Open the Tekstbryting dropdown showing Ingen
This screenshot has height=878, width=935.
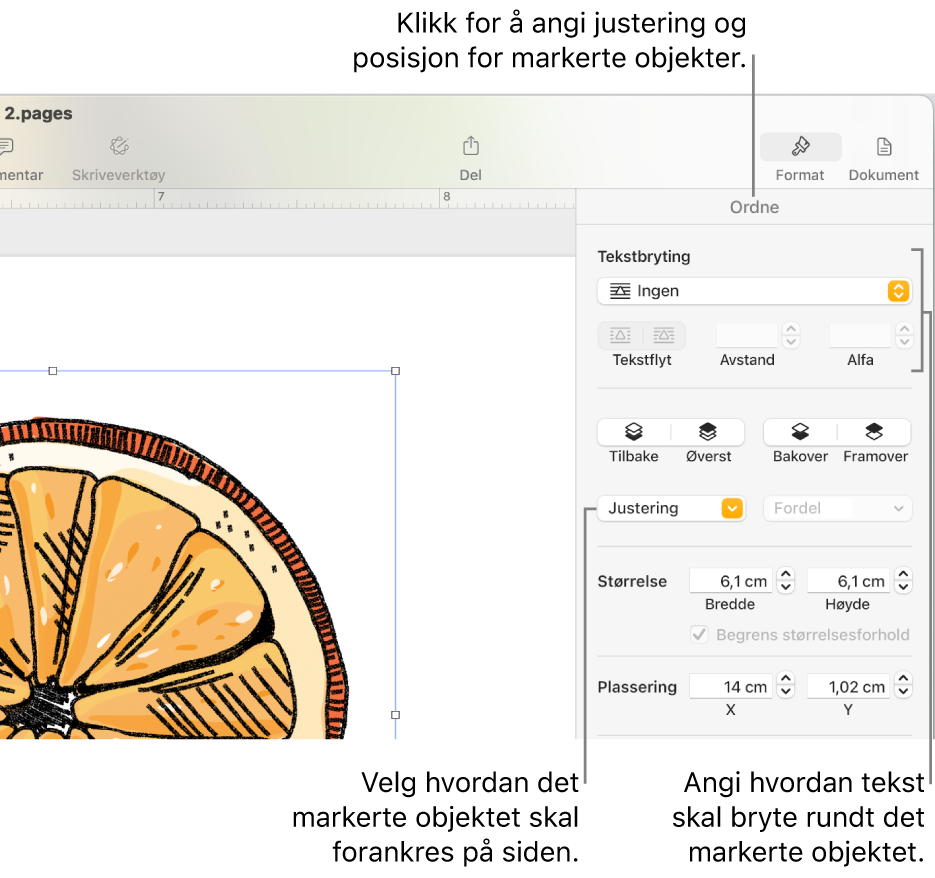[x=754, y=291]
